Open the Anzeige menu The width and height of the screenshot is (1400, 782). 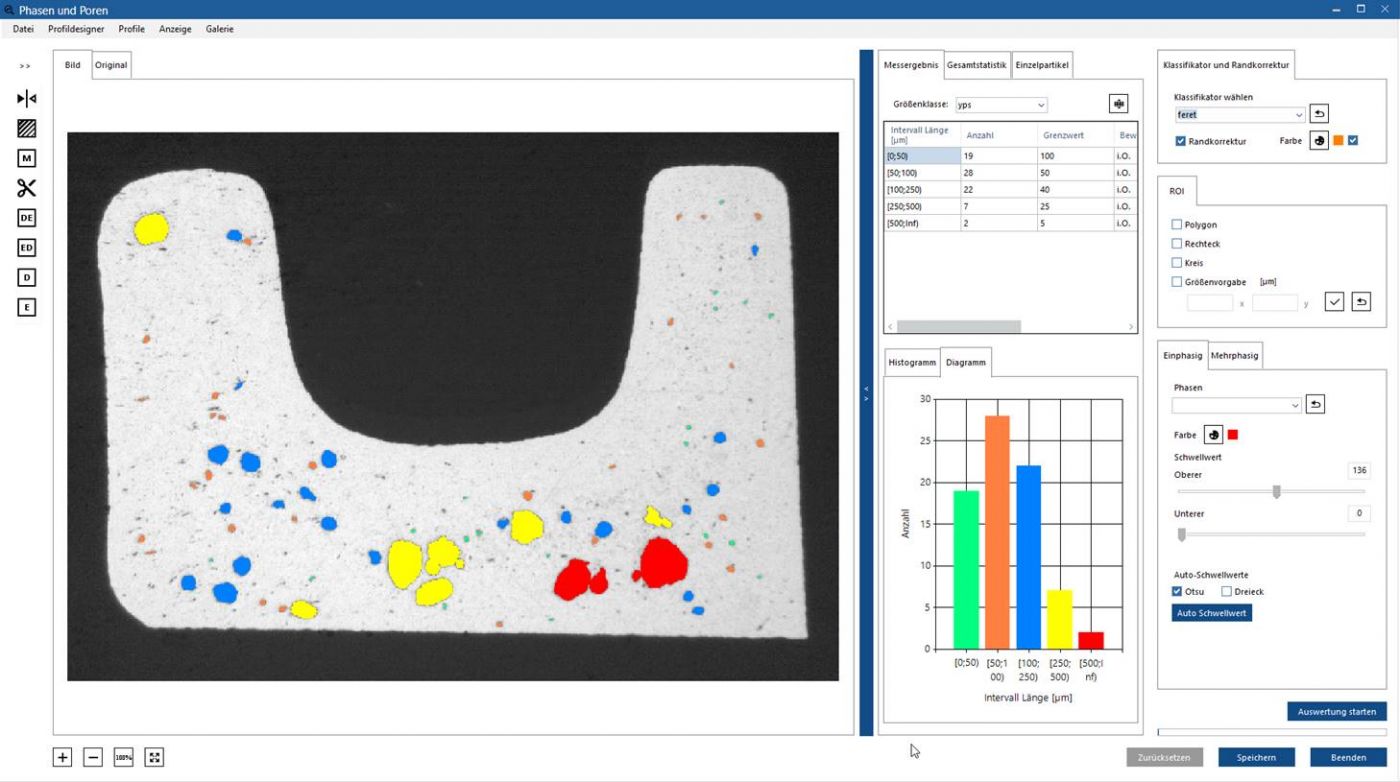(x=175, y=29)
